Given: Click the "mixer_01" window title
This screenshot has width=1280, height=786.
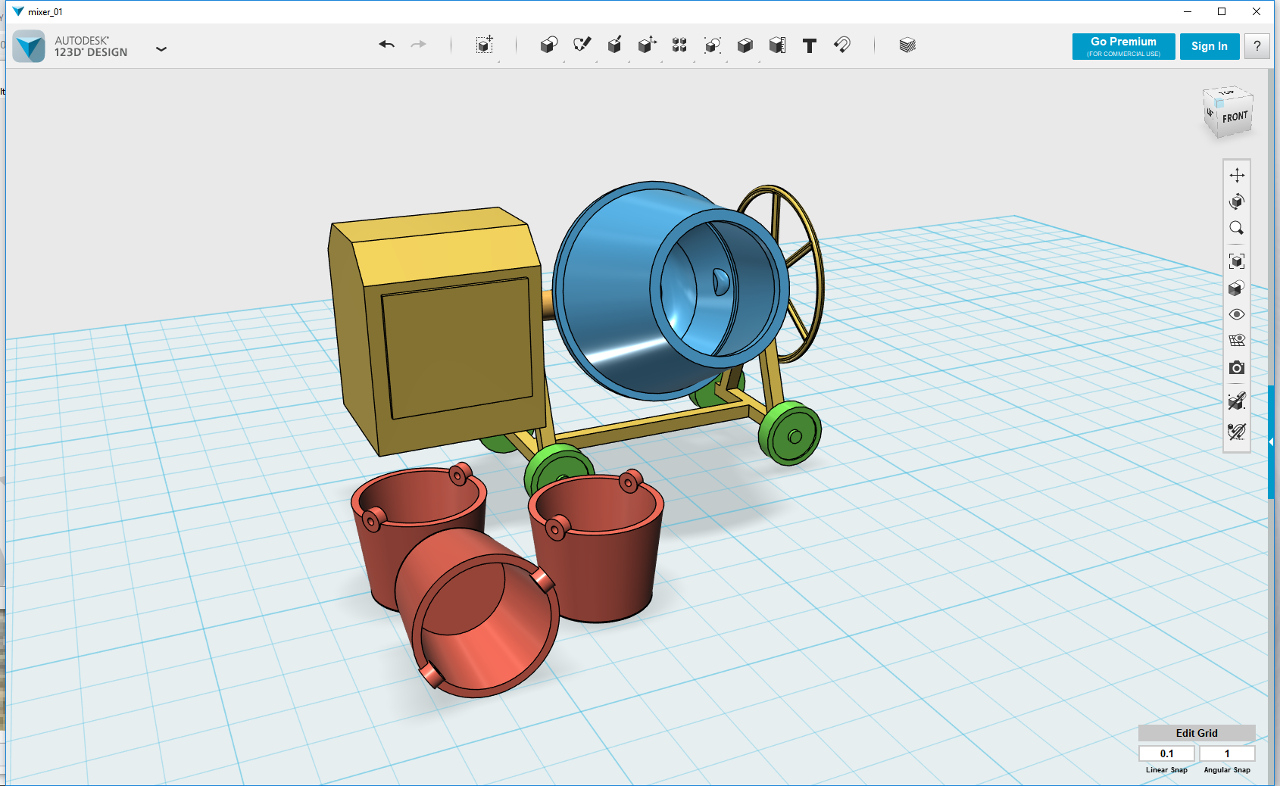Looking at the screenshot, I should (46, 11).
